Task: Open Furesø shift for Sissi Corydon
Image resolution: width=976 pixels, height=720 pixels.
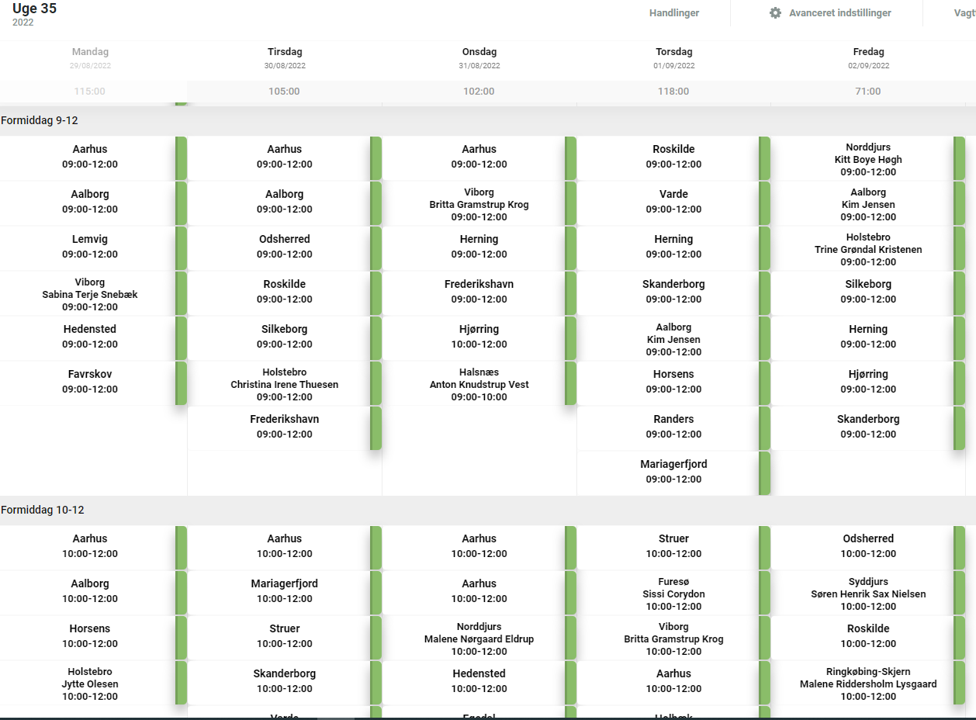Action: coord(673,593)
